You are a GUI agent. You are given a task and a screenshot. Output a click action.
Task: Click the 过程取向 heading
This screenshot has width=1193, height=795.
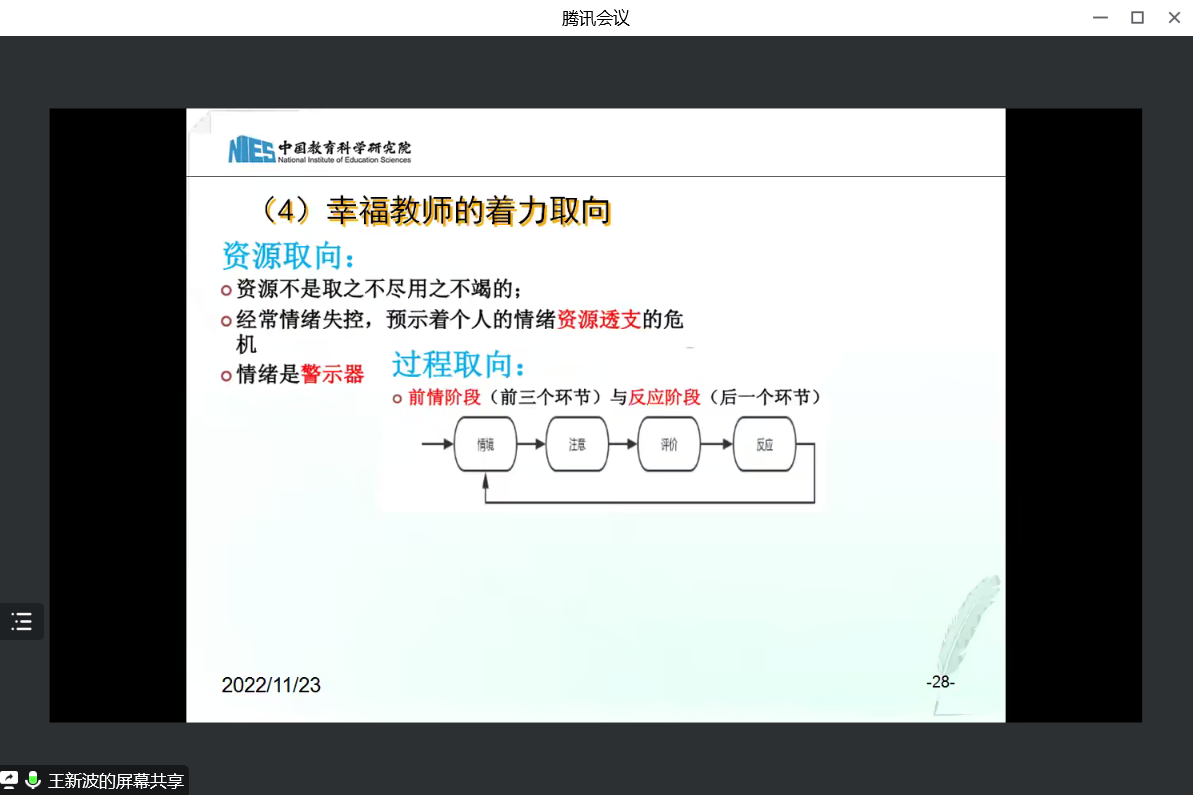pos(458,364)
